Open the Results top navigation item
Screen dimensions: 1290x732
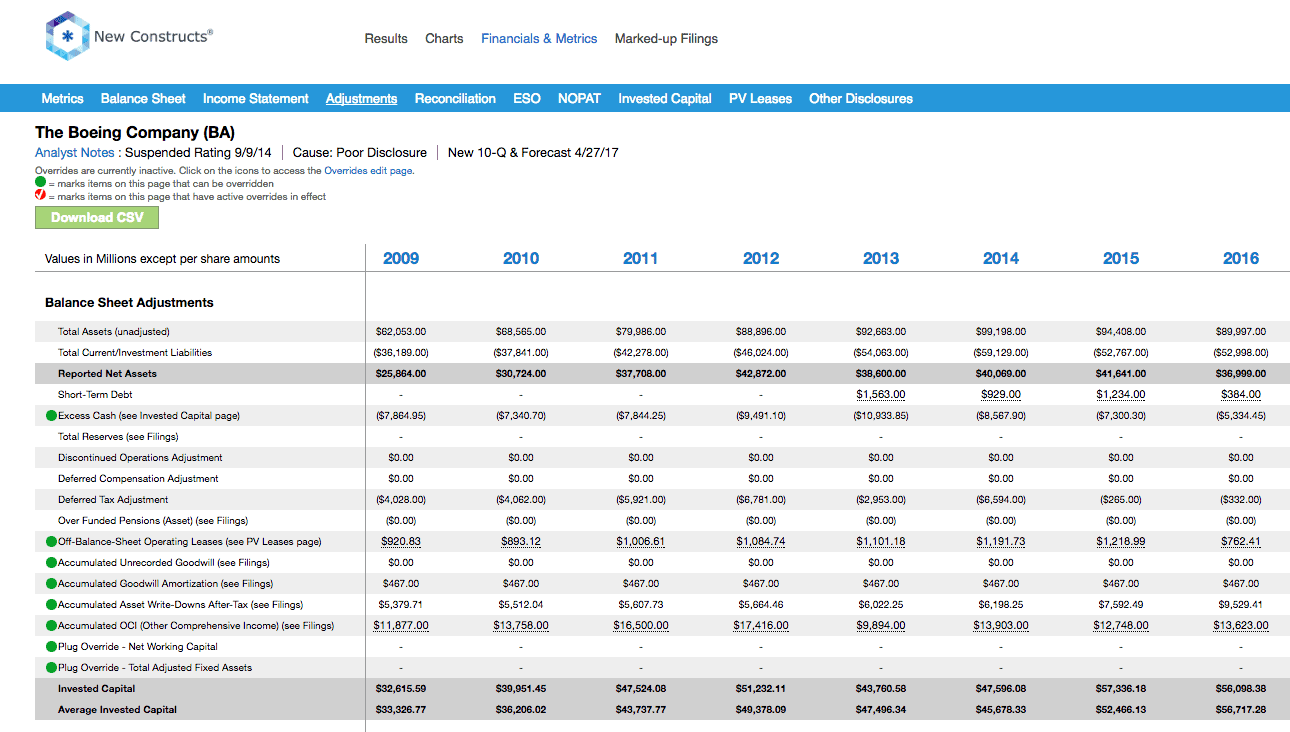[x=386, y=39]
